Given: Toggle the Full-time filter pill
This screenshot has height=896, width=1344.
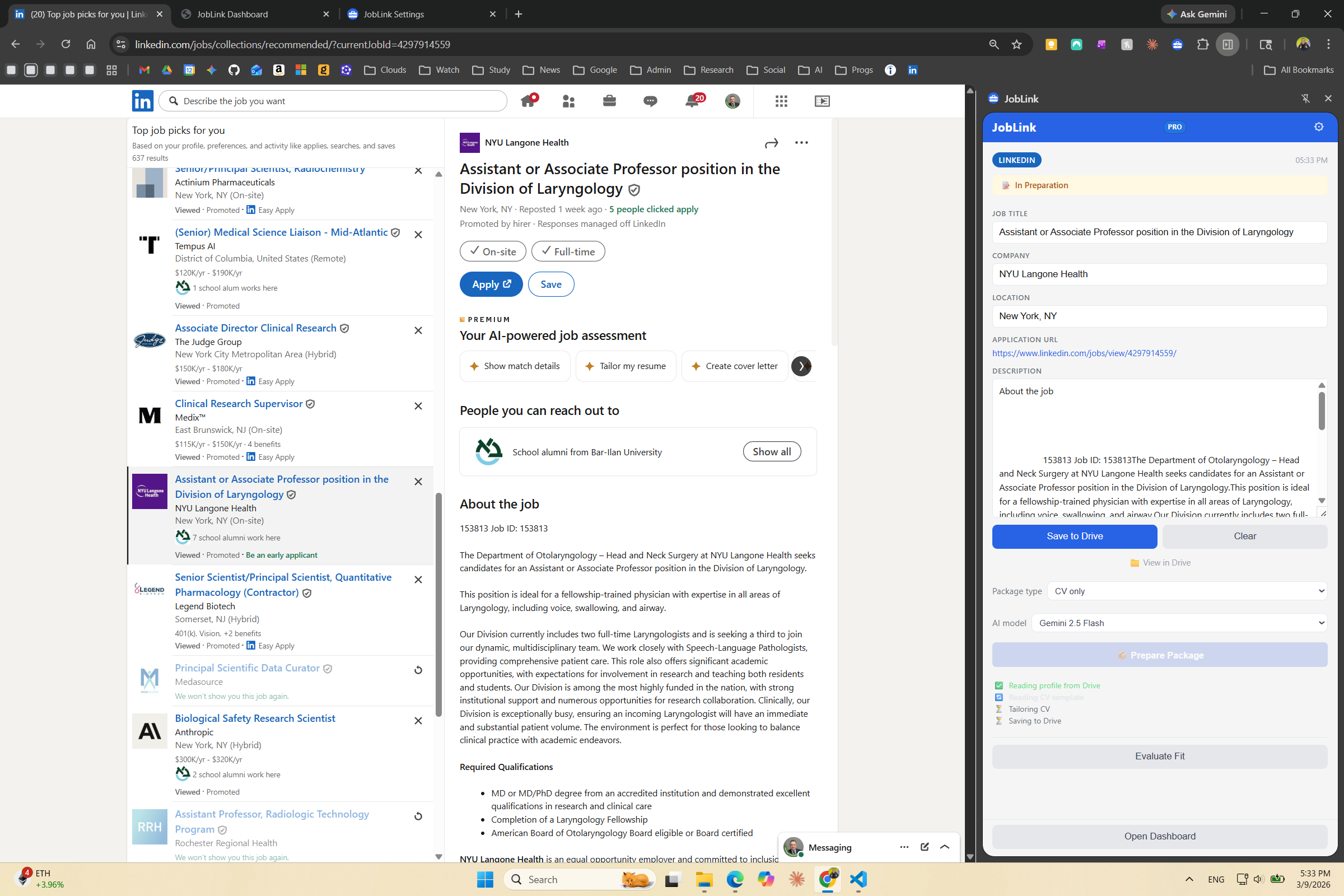Looking at the screenshot, I should [x=568, y=251].
